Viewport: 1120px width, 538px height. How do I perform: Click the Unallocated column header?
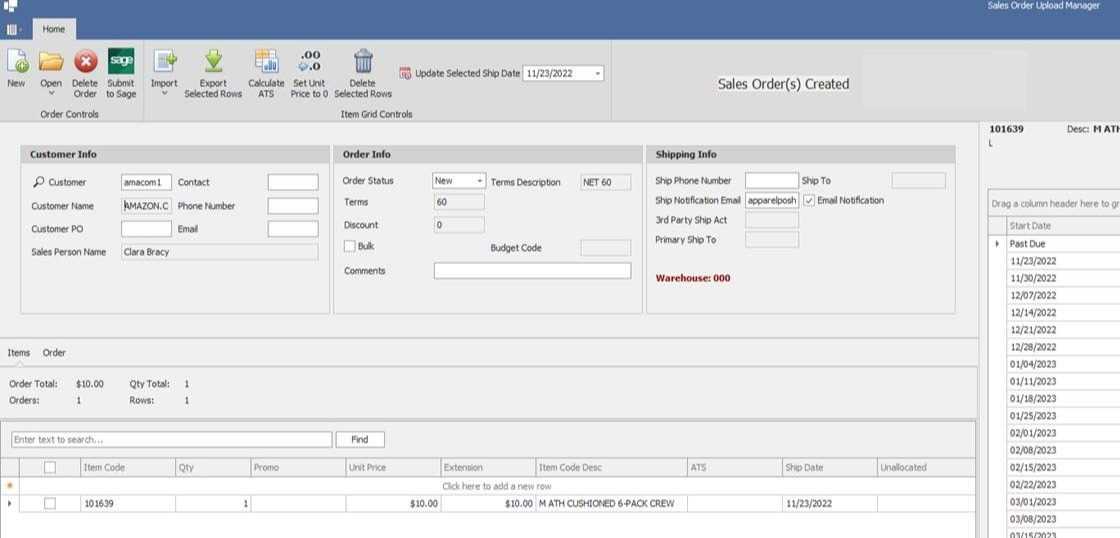[x=926, y=467]
